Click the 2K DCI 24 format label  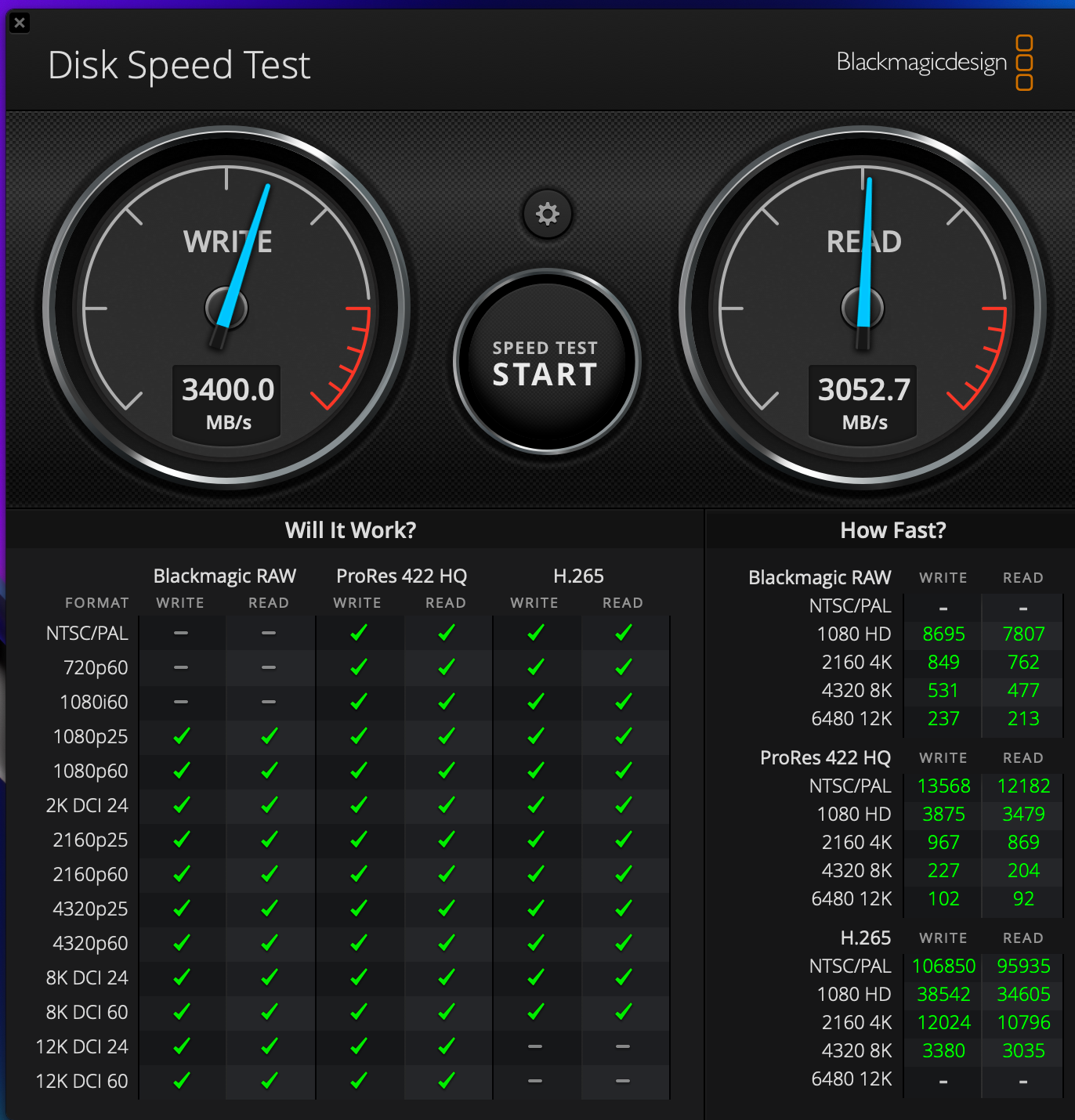(x=87, y=805)
